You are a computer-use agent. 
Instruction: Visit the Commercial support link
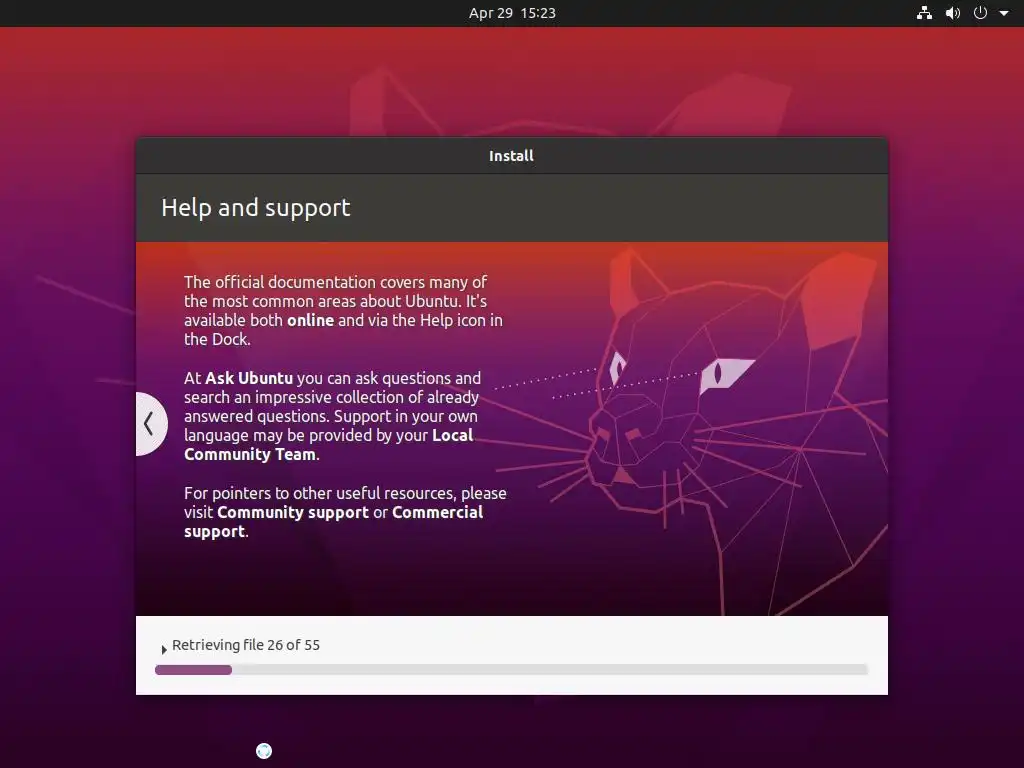[333, 522]
